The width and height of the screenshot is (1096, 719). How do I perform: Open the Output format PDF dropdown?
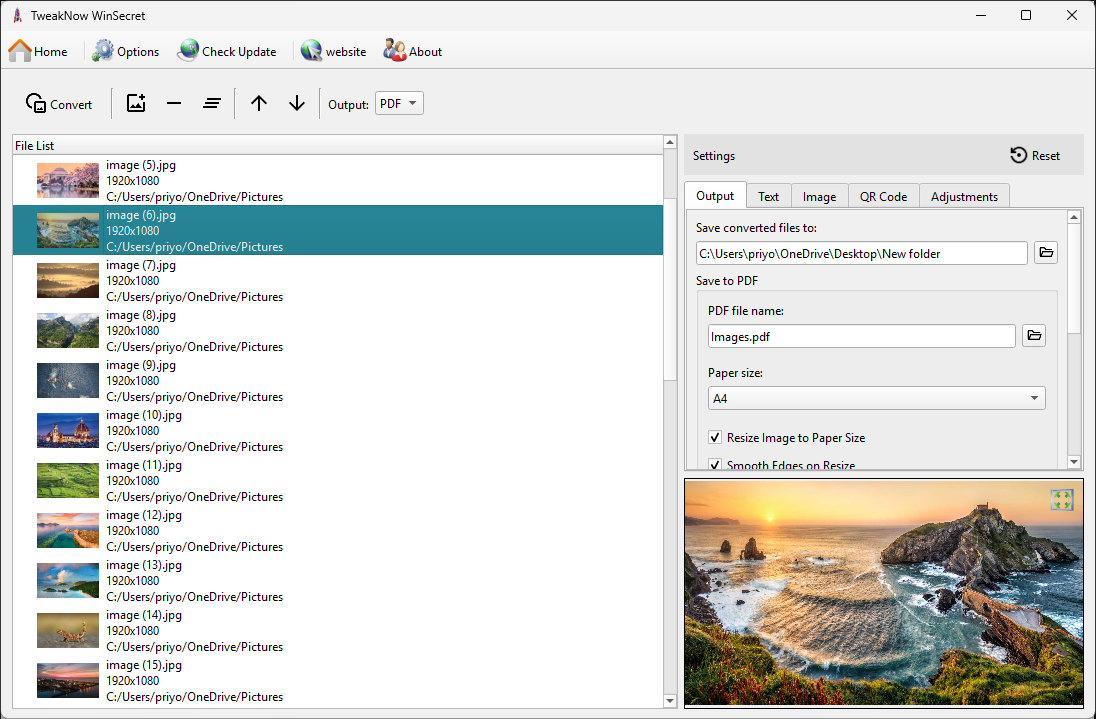tap(399, 103)
